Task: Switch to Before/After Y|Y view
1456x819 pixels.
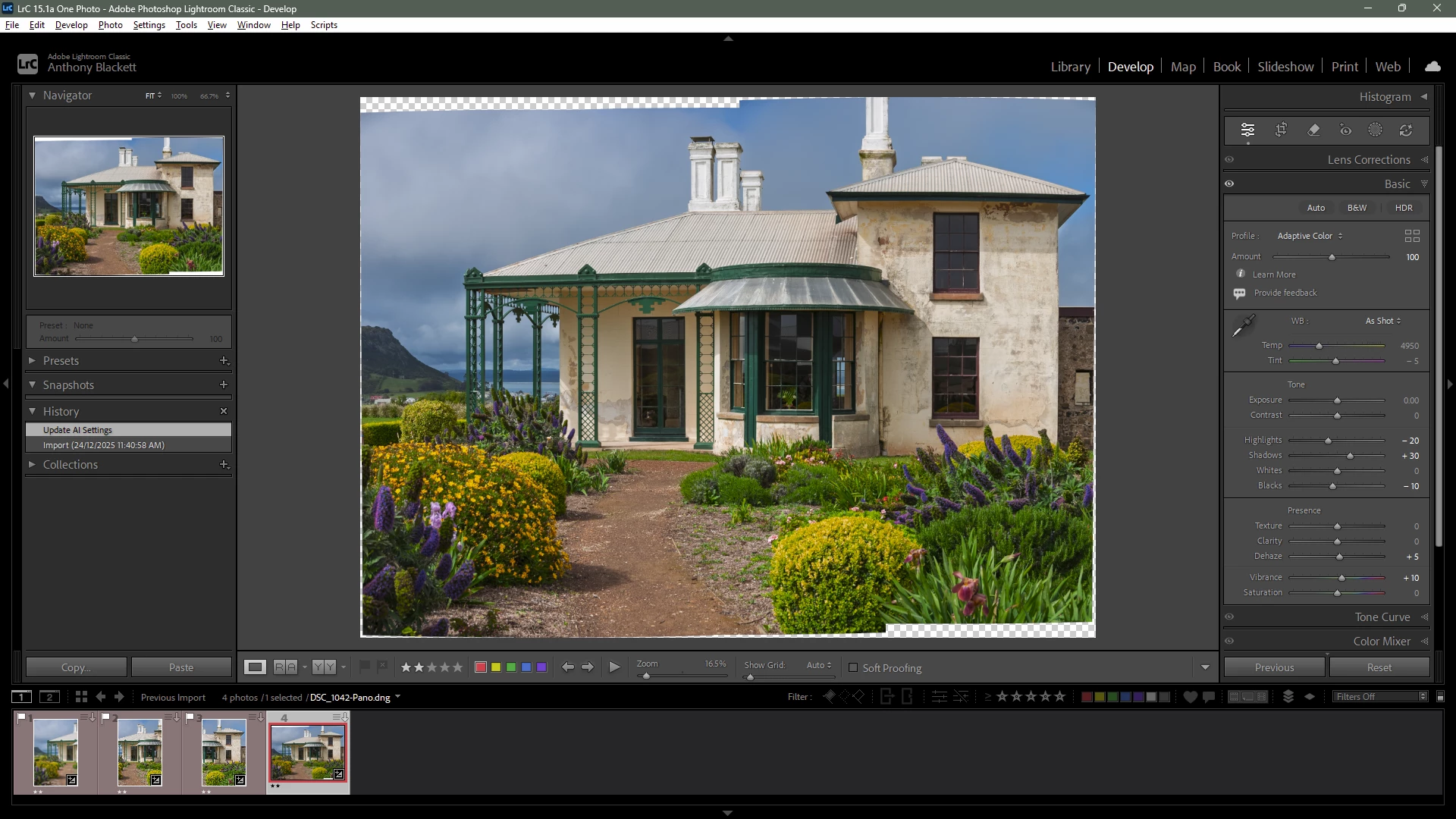Action: pyautogui.click(x=324, y=667)
